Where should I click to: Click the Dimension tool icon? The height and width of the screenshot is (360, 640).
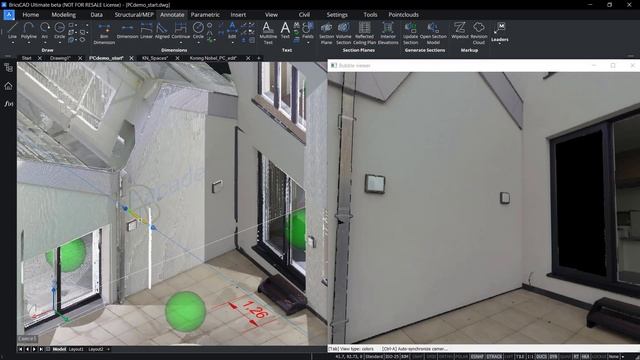pos(127,30)
